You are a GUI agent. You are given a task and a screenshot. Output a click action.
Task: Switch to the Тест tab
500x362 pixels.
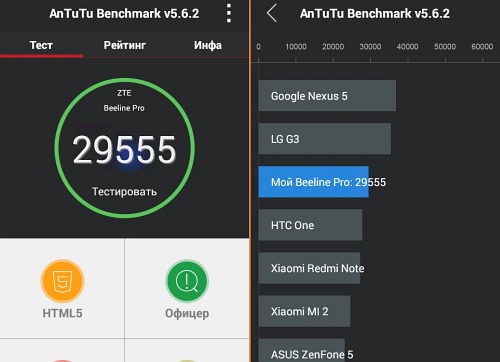click(41, 45)
